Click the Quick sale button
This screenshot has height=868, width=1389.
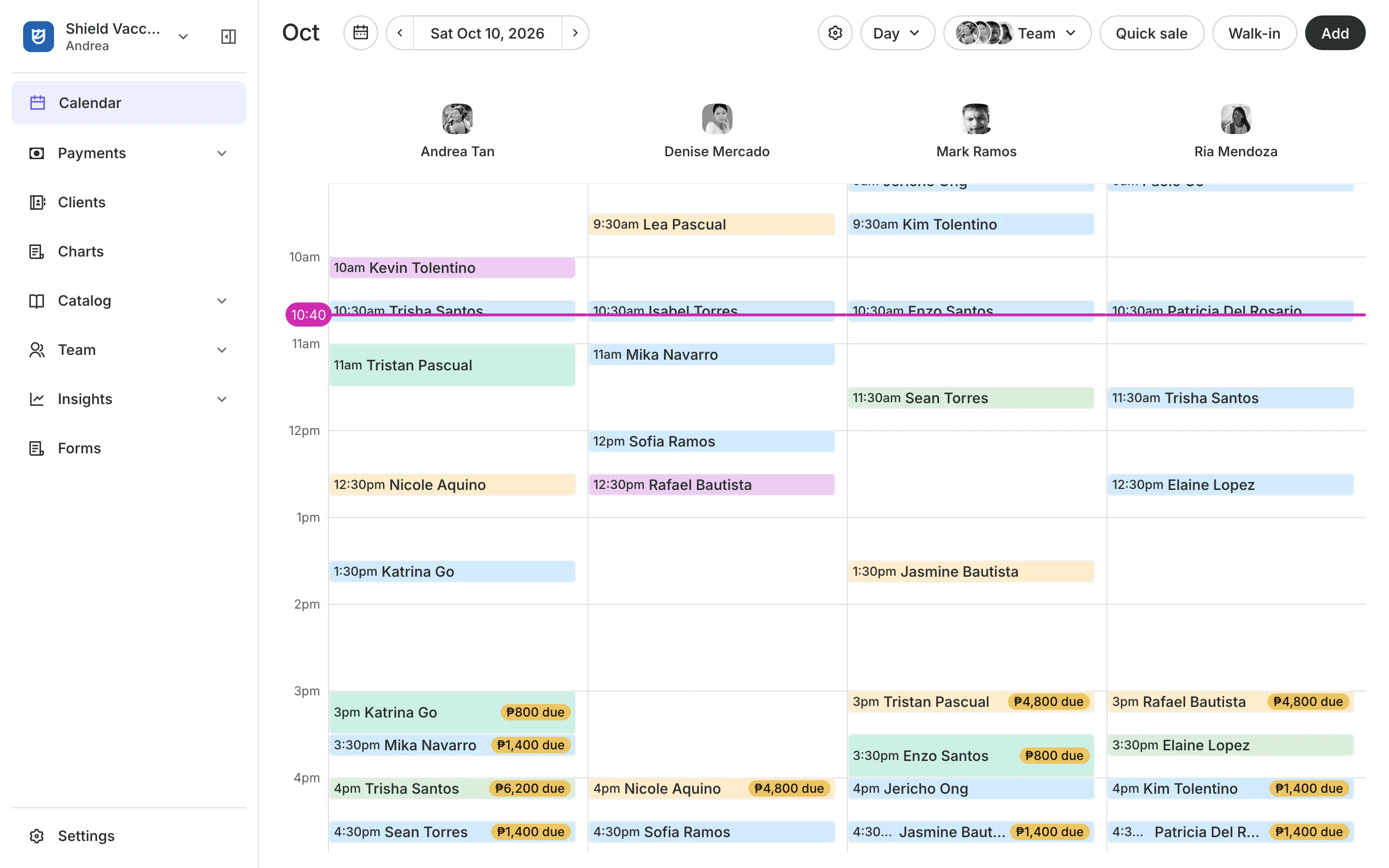point(1151,33)
